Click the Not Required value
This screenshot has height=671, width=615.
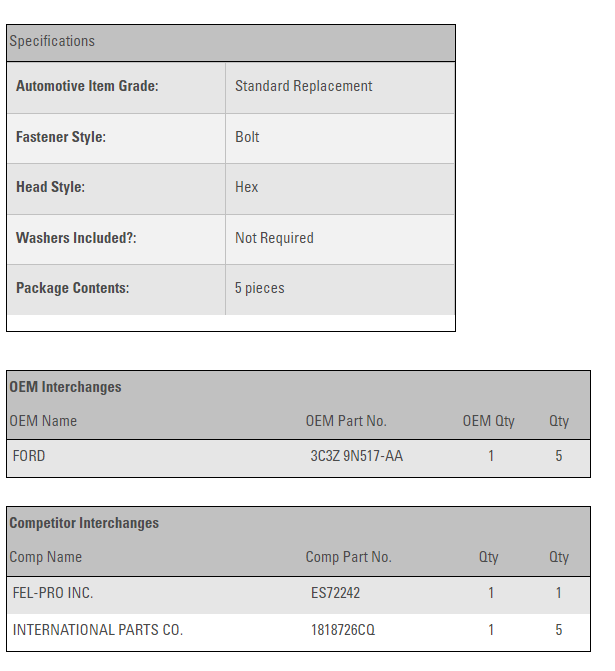274,238
